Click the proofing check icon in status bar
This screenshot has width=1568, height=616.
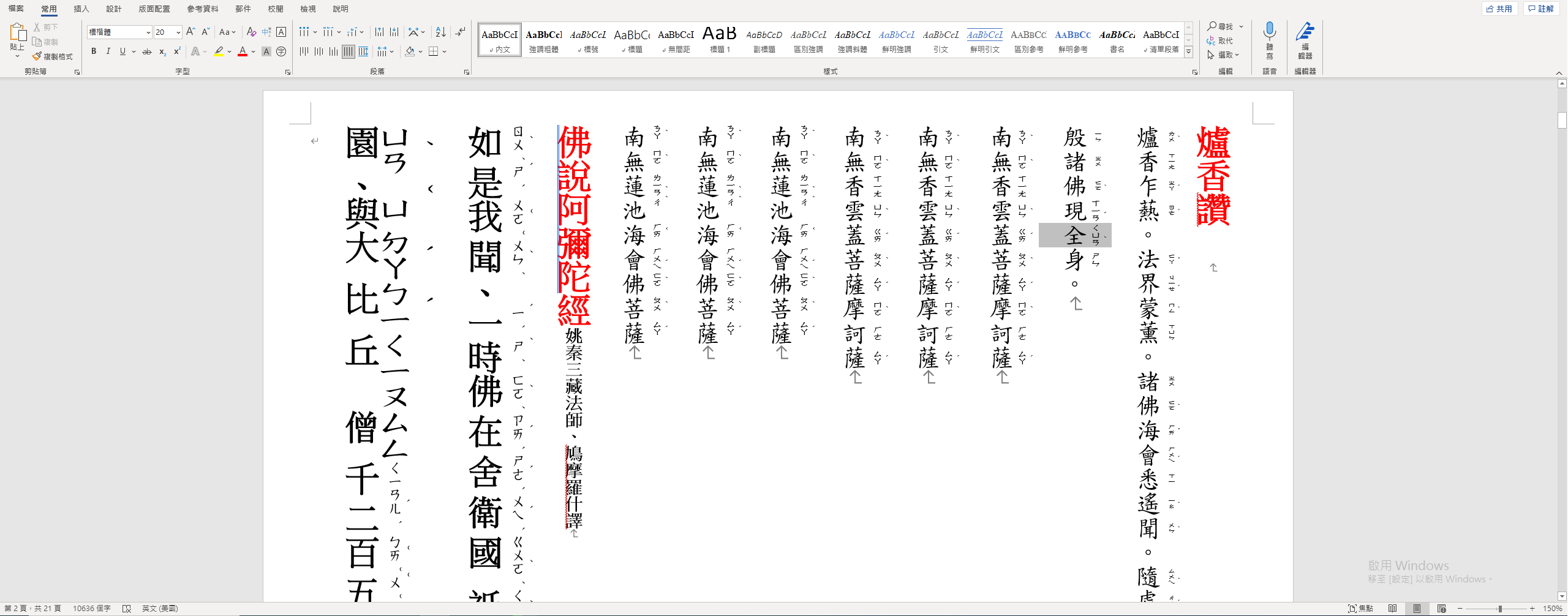pyautogui.click(x=127, y=609)
